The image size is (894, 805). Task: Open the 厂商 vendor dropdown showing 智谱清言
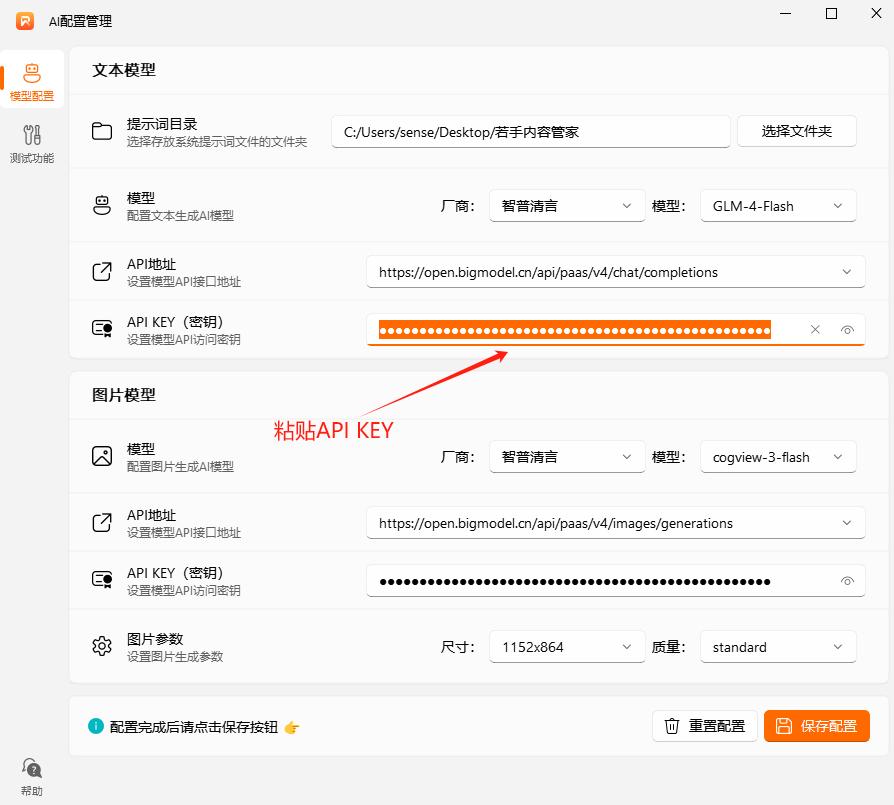click(x=566, y=205)
